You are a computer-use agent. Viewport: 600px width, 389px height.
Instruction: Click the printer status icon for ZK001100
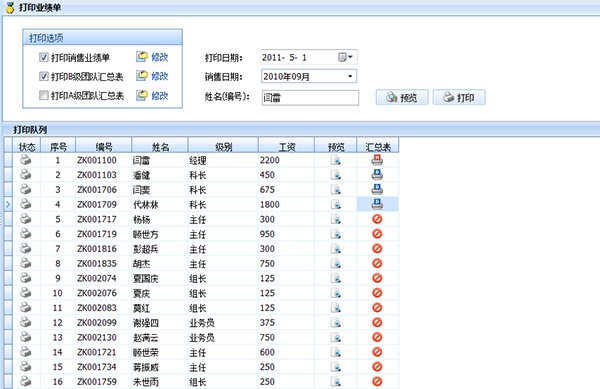[x=26, y=160]
